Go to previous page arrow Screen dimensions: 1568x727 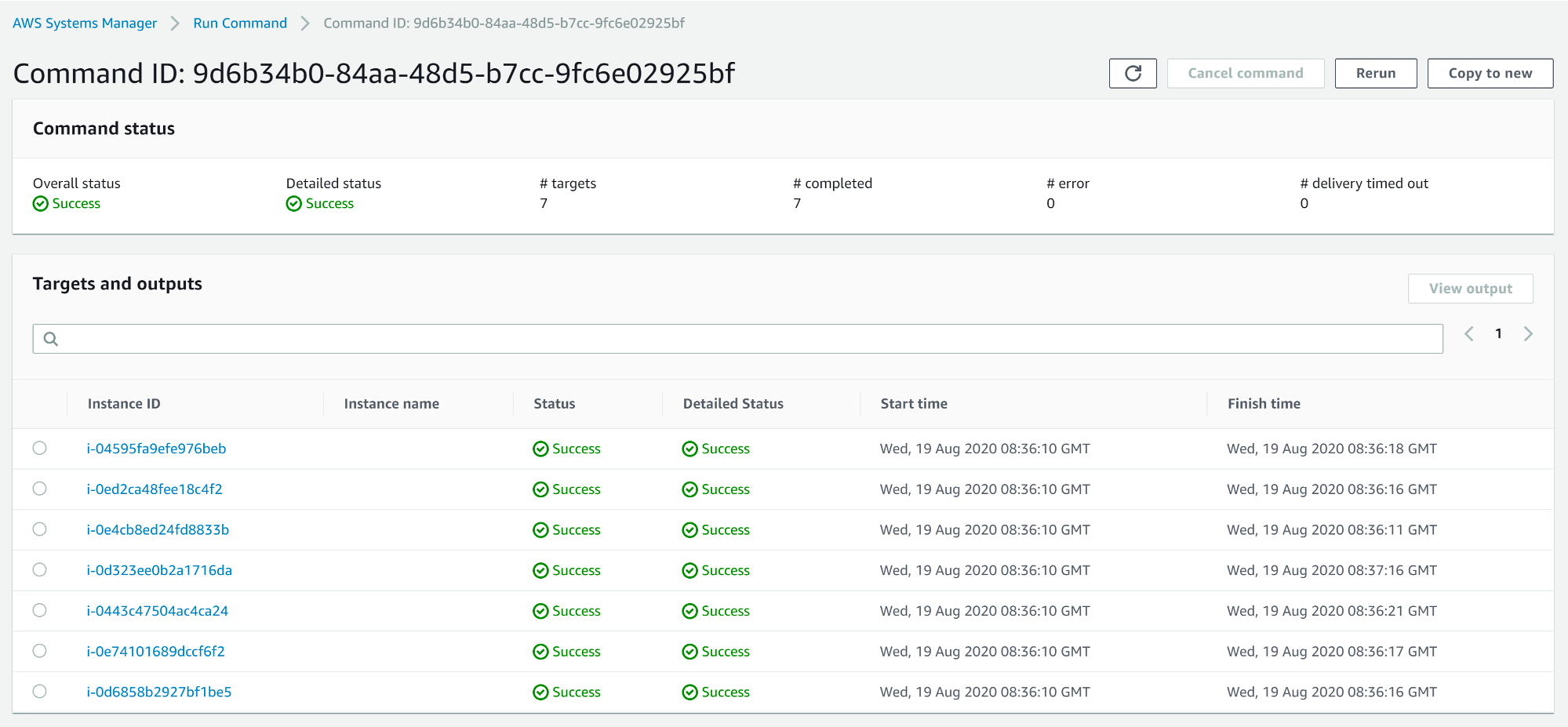point(1468,334)
